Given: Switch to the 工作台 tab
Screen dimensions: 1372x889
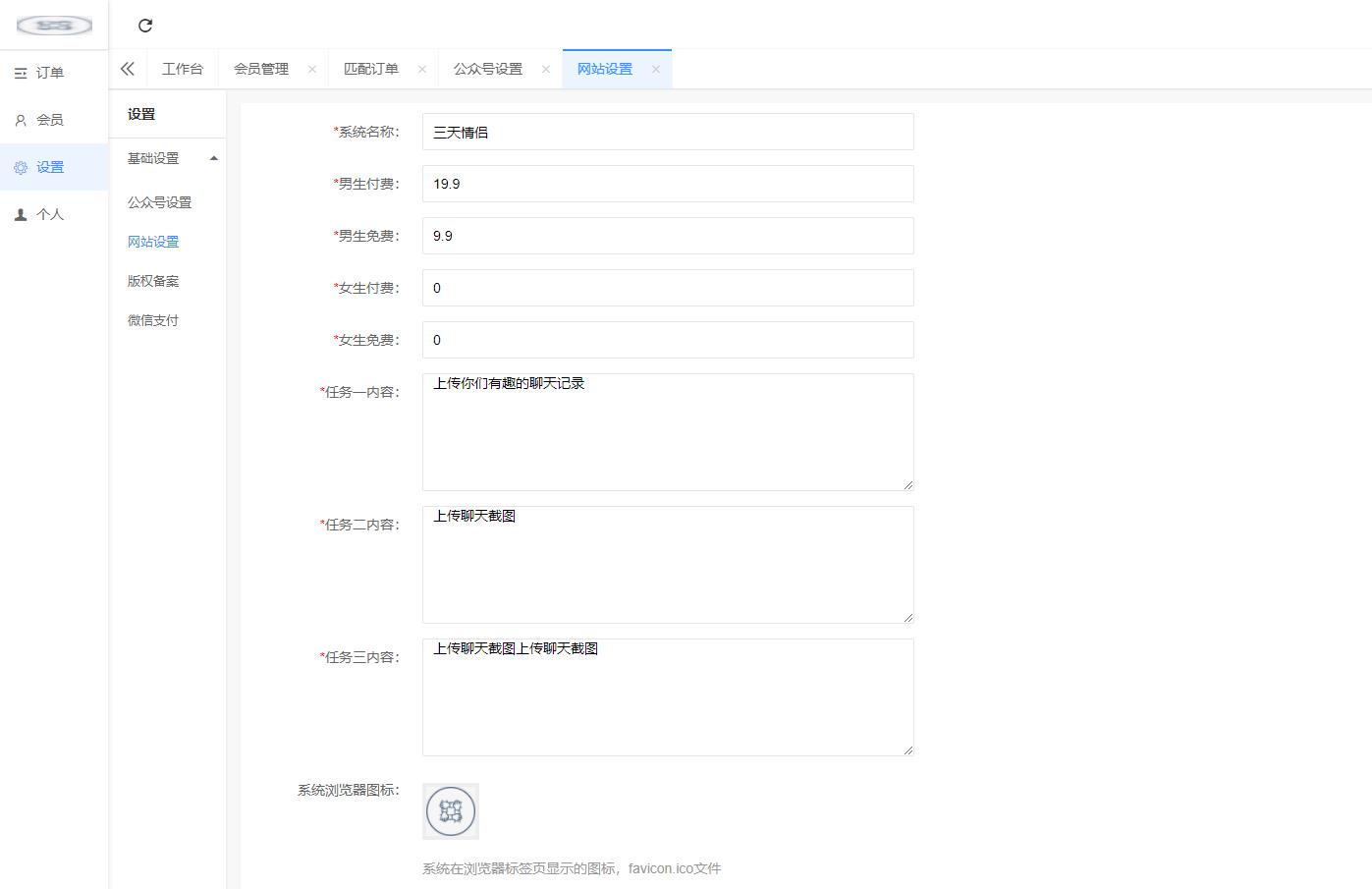Looking at the screenshot, I should pos(183,69).
